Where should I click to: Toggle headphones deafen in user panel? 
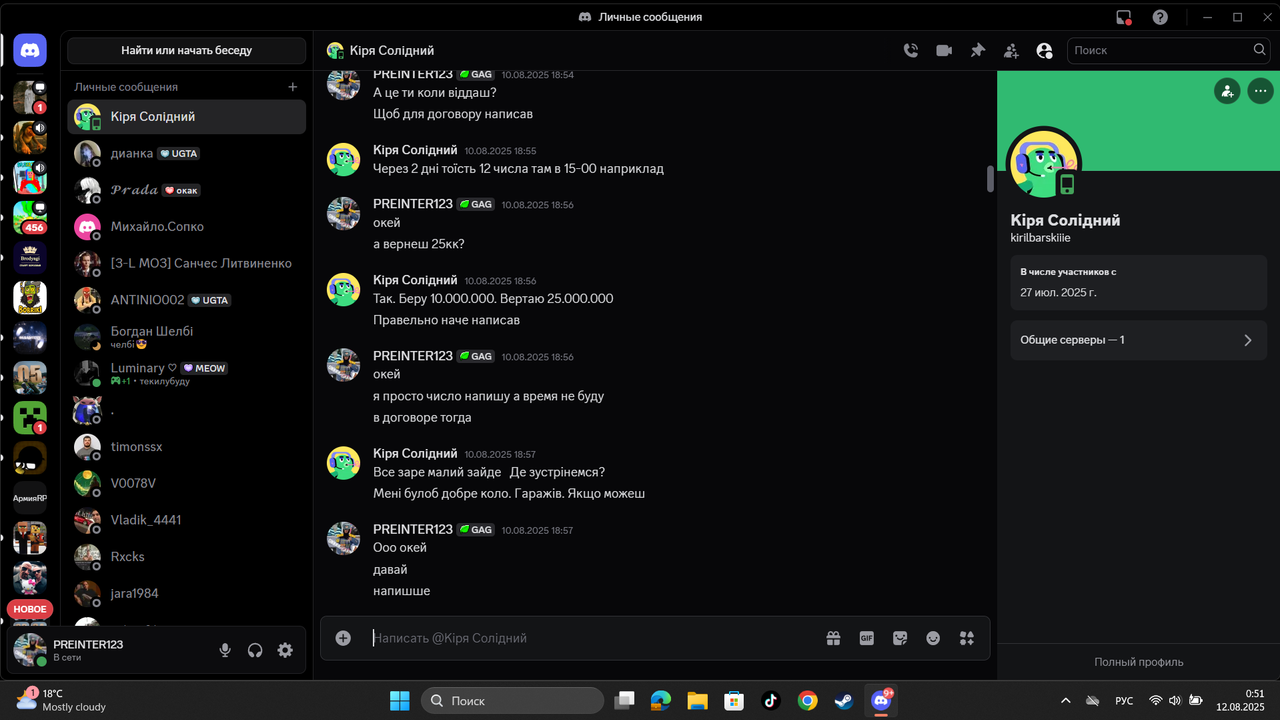point(255,650)
